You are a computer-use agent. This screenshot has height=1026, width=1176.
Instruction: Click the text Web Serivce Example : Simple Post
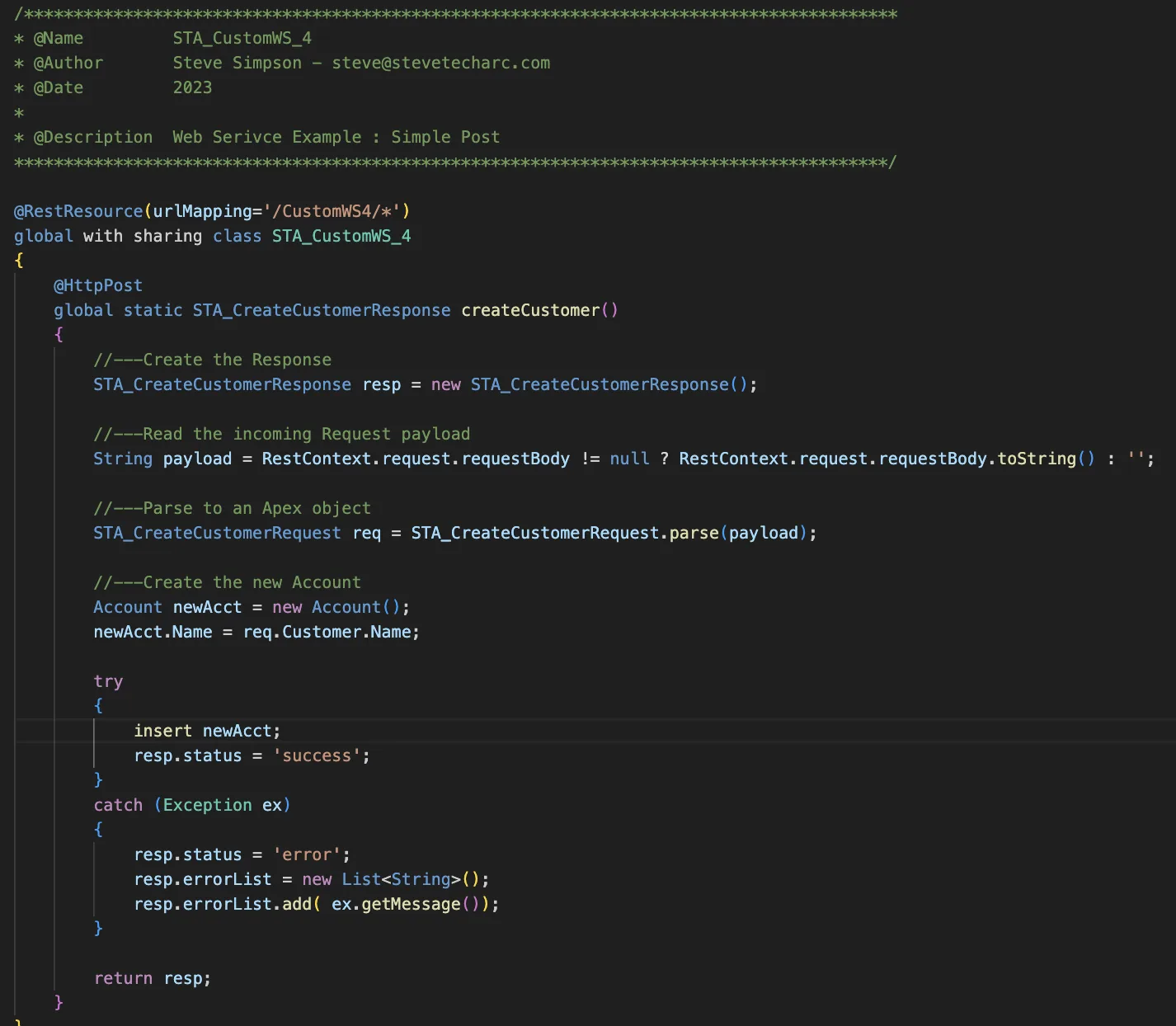pyautogui.click(x=336, y=137)
